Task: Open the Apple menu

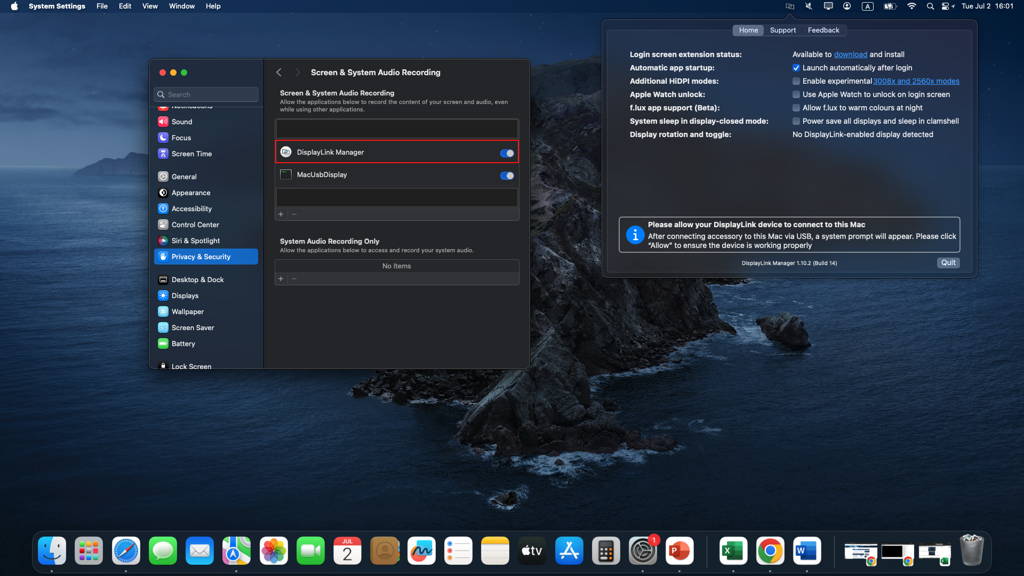Action: pos(14,6)
